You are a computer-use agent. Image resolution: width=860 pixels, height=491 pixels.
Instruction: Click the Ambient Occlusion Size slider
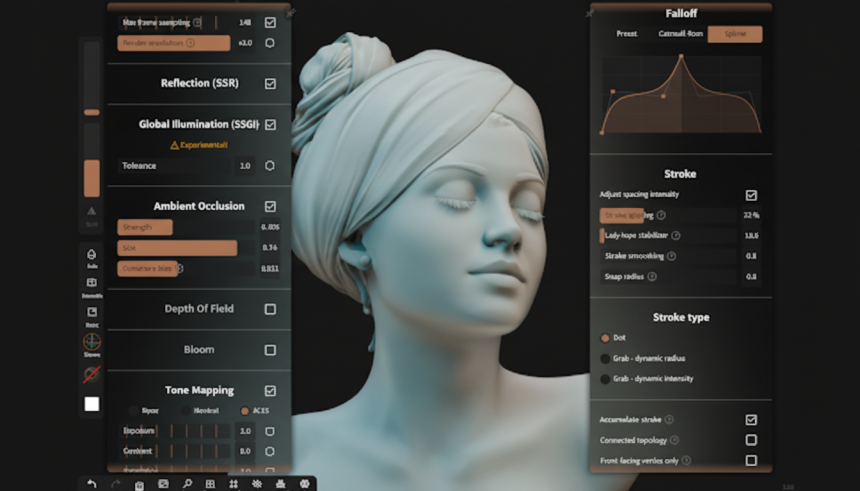click(186, 248)
